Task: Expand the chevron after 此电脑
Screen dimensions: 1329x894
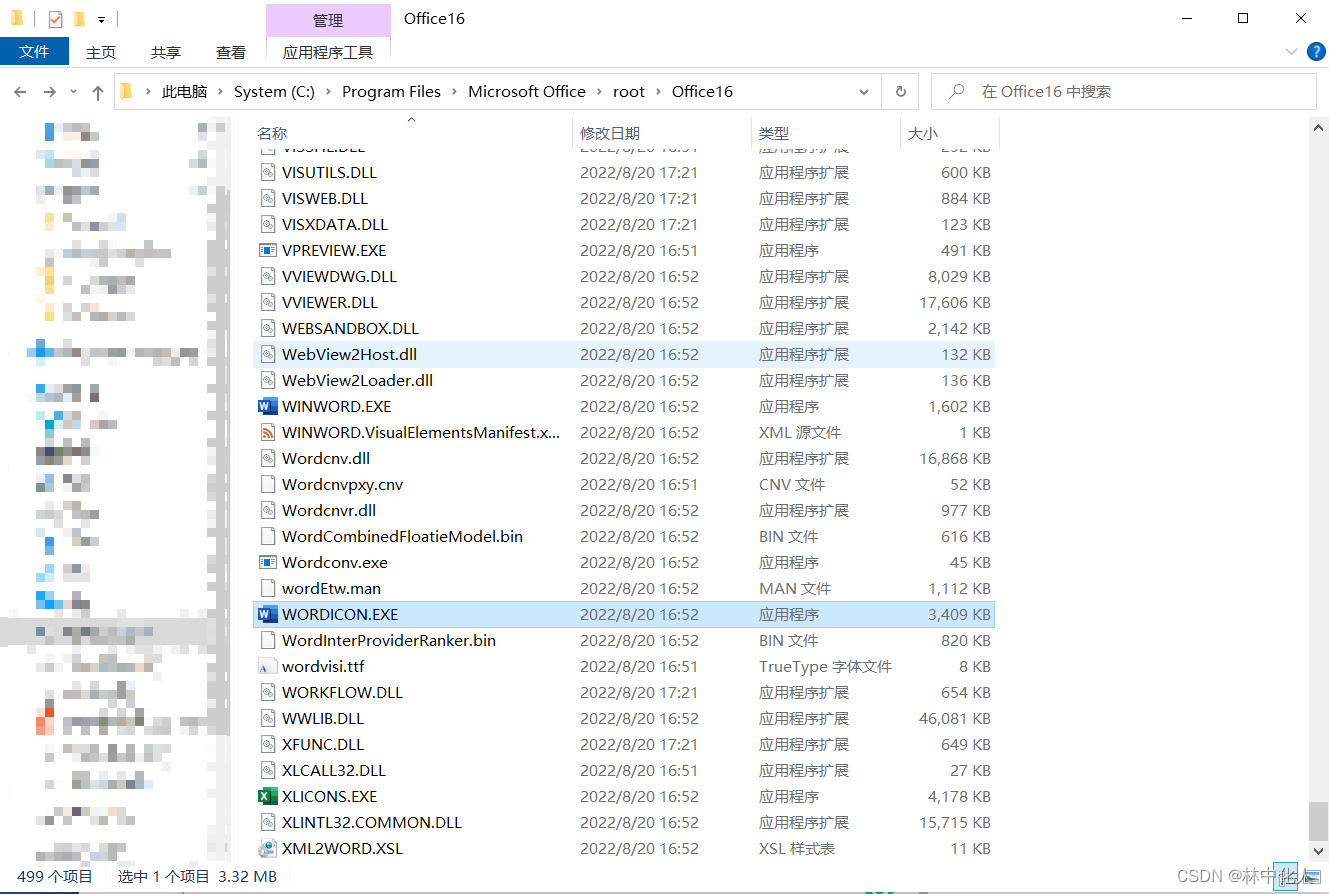Action: tap(220, 91)
